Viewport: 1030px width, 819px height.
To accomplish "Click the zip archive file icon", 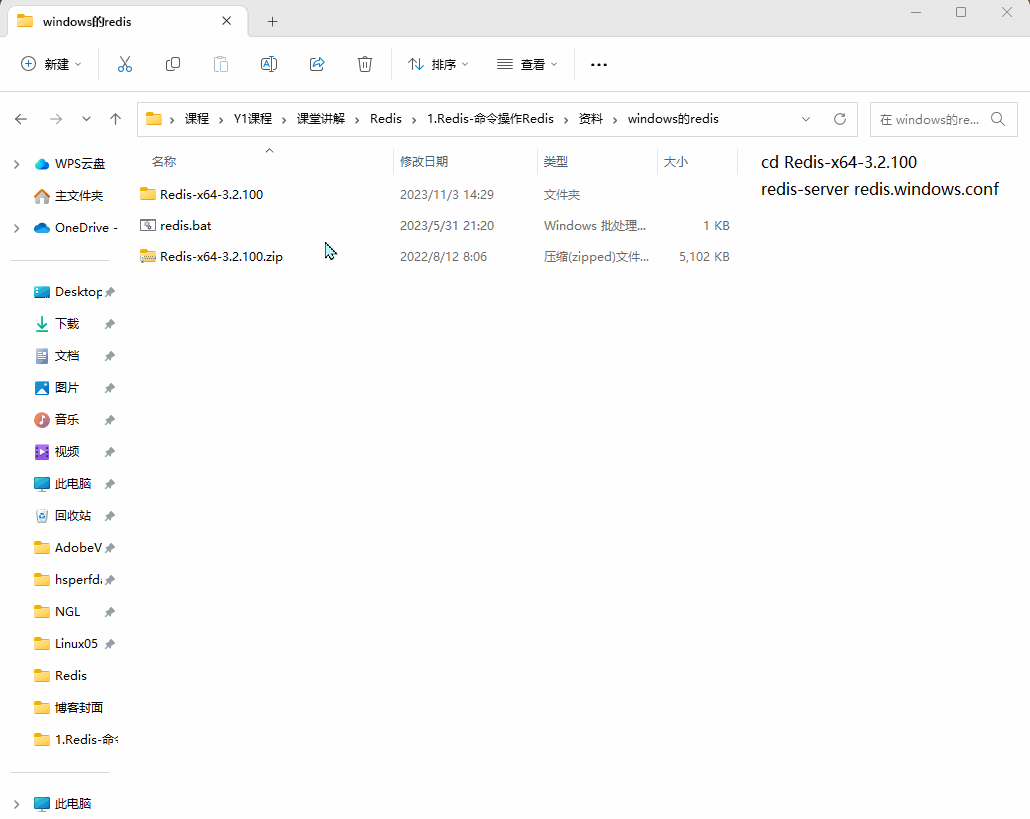I will (148, 256).
